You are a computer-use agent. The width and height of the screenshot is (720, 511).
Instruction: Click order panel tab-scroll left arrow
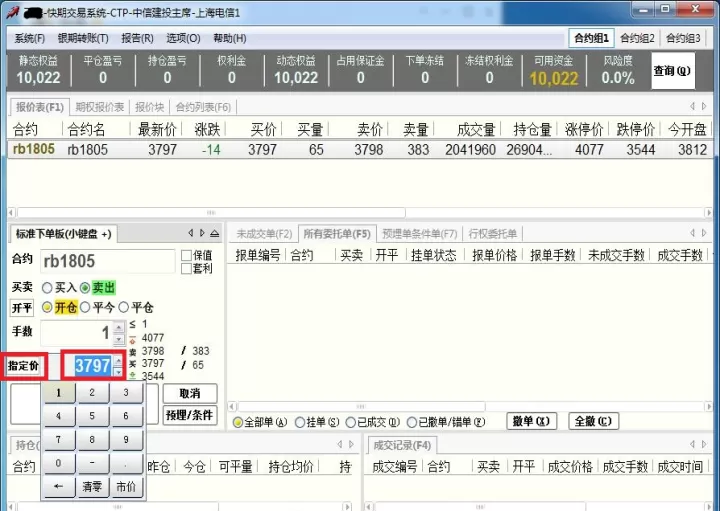coord(191,233)
